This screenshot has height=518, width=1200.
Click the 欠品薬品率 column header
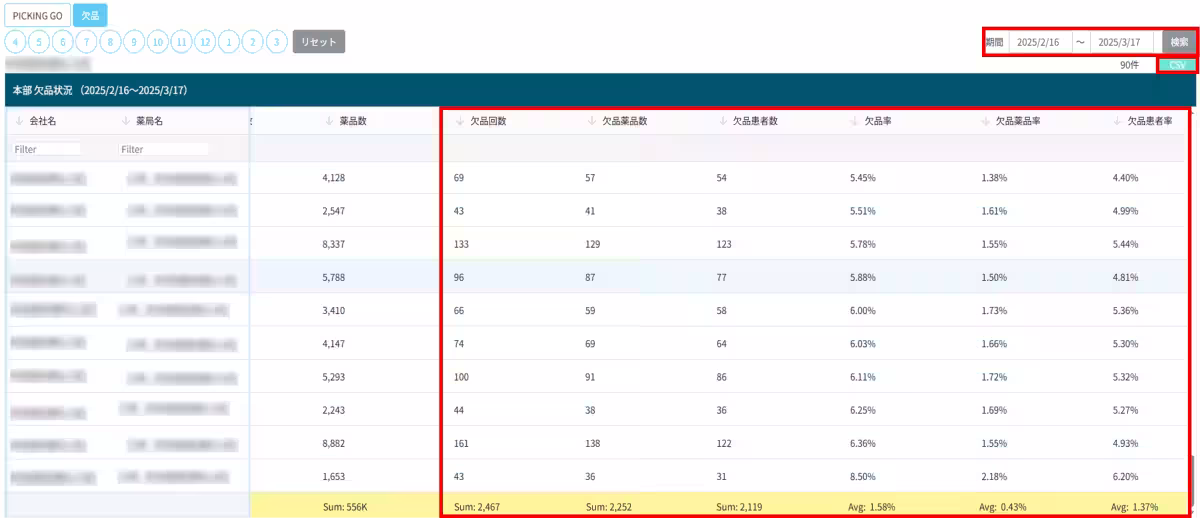click(1018, 121)
